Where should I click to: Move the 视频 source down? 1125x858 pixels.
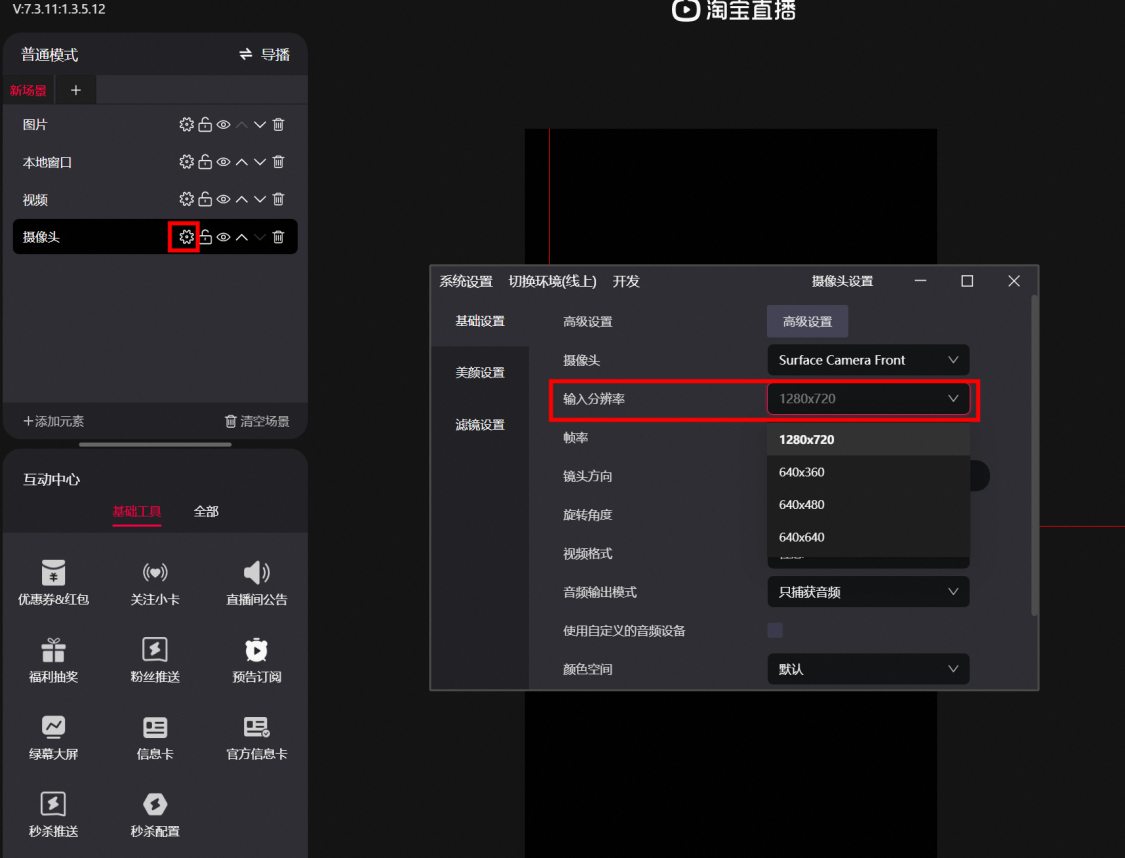point(260,199)
